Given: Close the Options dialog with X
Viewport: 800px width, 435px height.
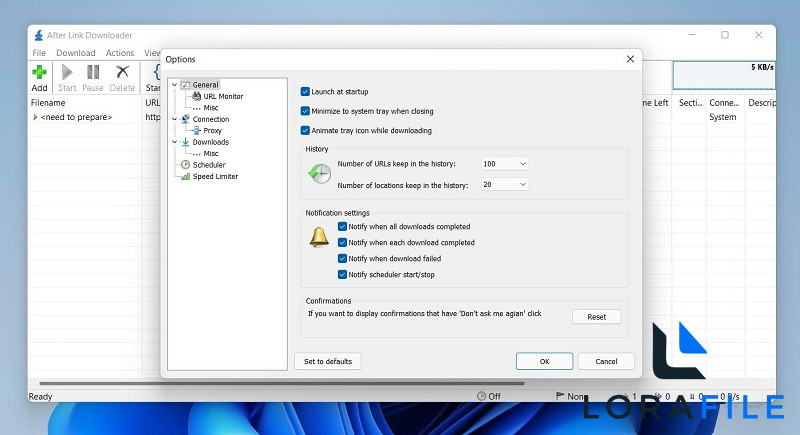Looking at the screenshot, I should pyautogui.click(x=631, y=59).
